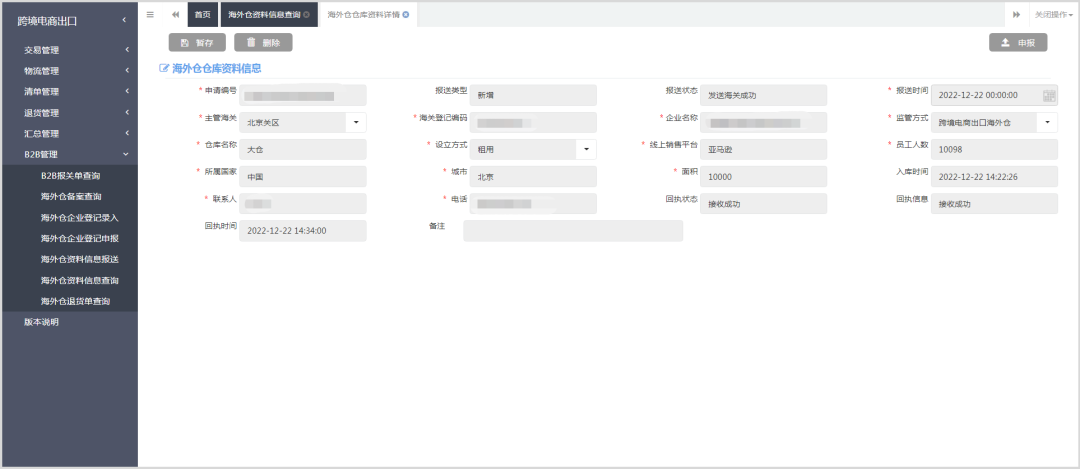The height and width of the screenshot is (469, 1080).
Task: Click the 员工人数 field showing 10098
Action: [994, 149]
